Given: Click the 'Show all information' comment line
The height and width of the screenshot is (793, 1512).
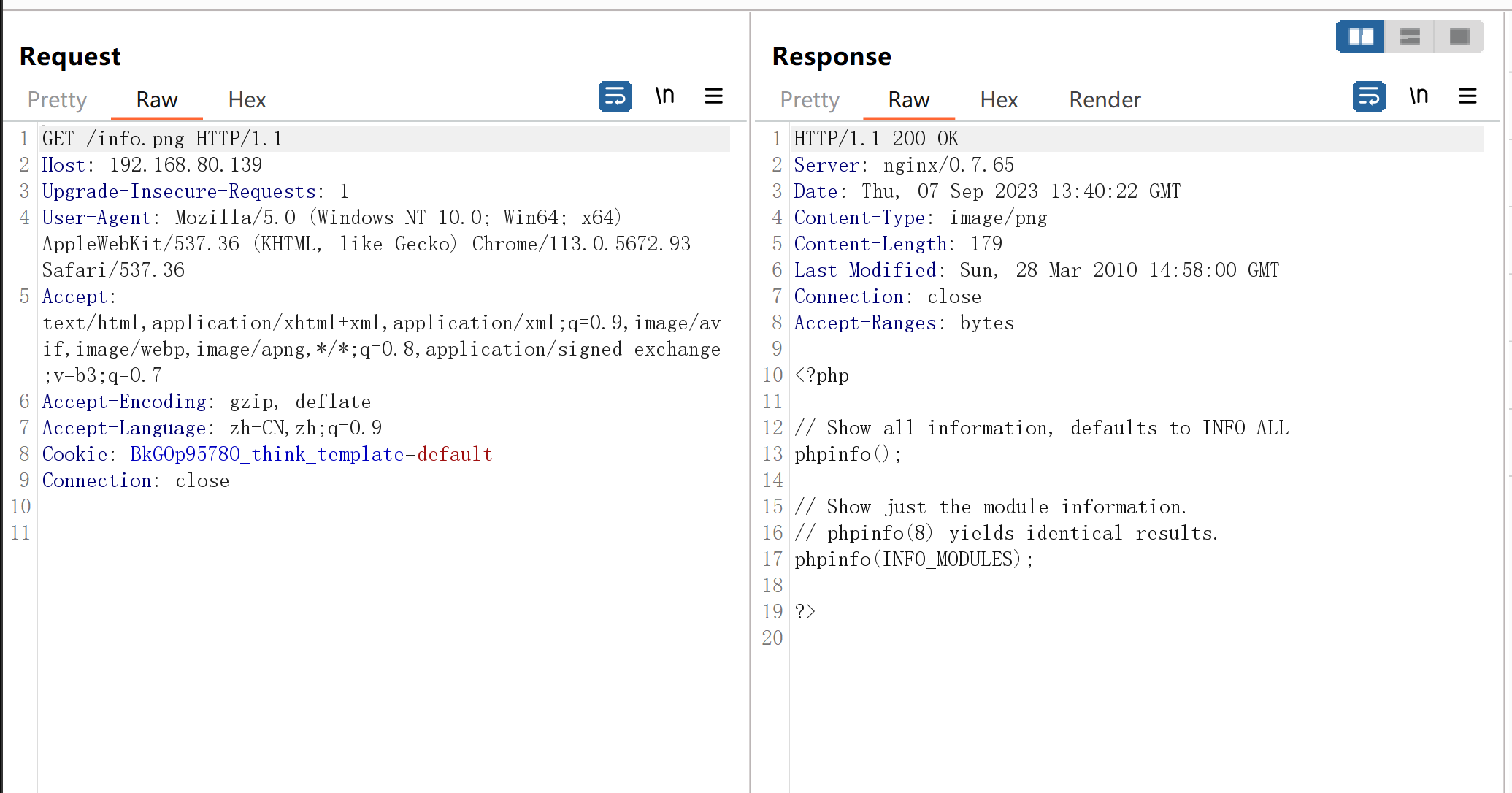Looking at the screenshot, I should point(1042,428).
